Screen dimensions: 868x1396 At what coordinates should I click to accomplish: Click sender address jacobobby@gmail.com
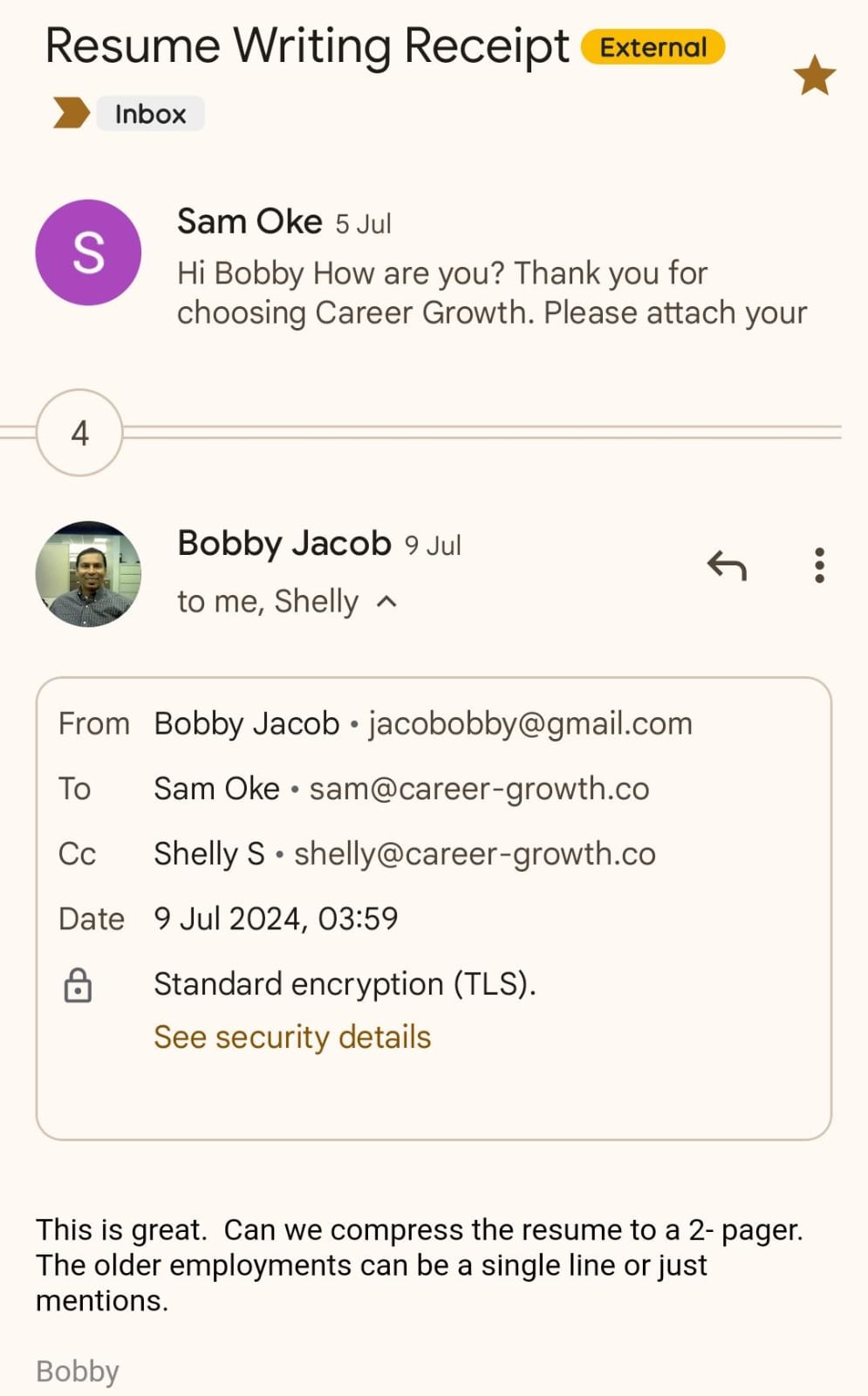coord(530,724)
